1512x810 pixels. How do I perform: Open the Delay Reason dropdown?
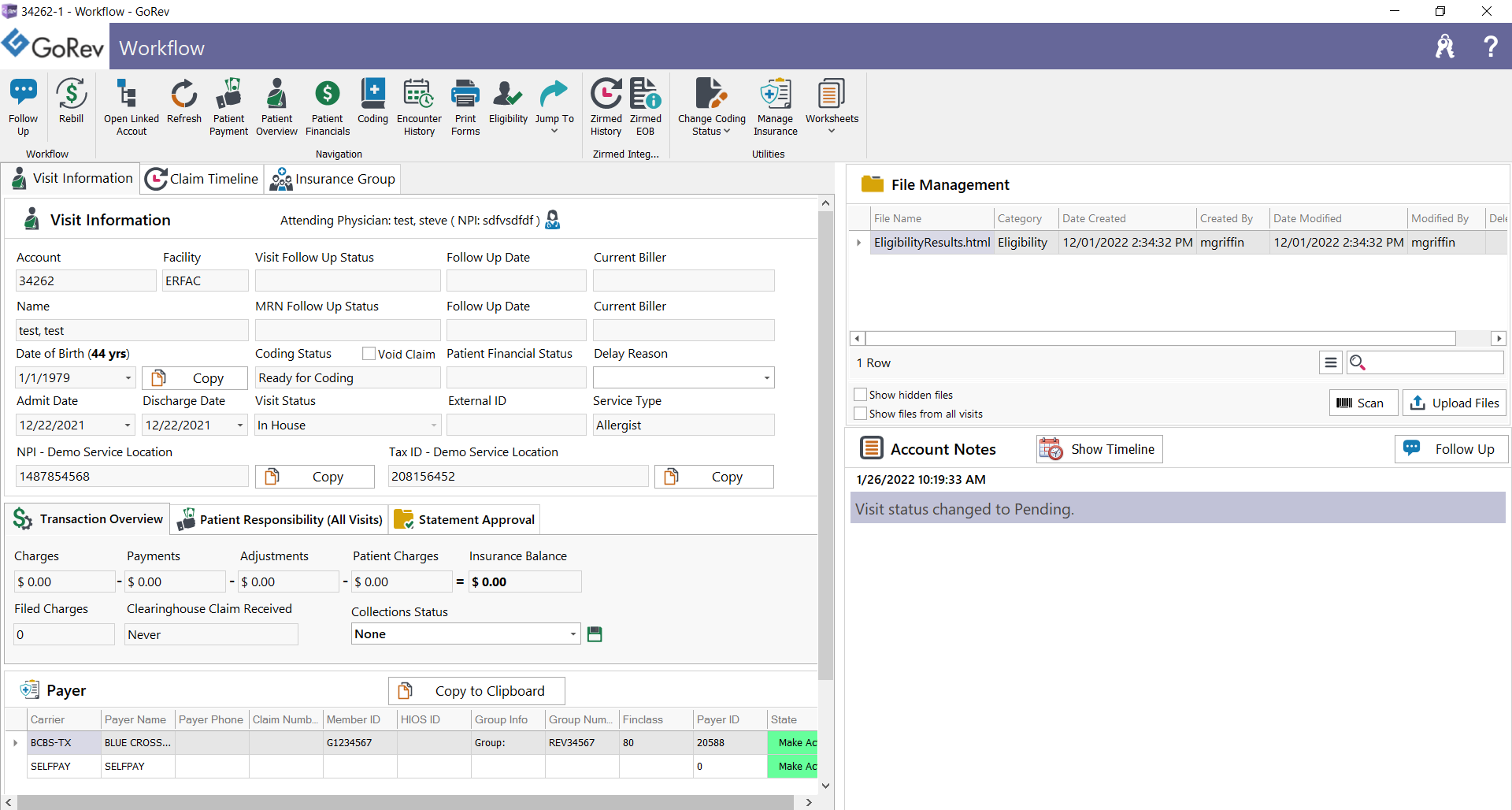click(x=766, y=378)
